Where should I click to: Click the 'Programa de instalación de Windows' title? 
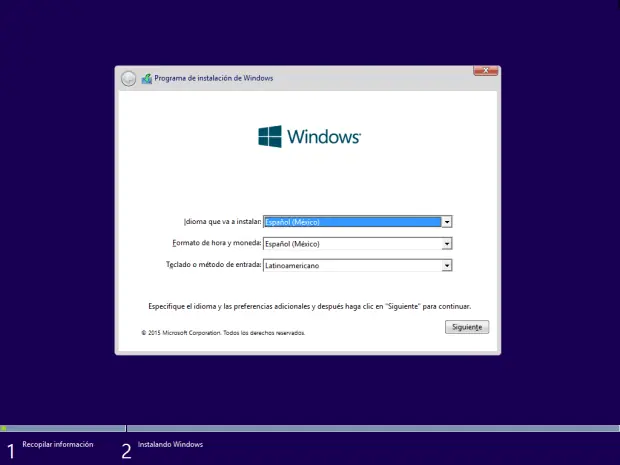(x=214, y=78)
